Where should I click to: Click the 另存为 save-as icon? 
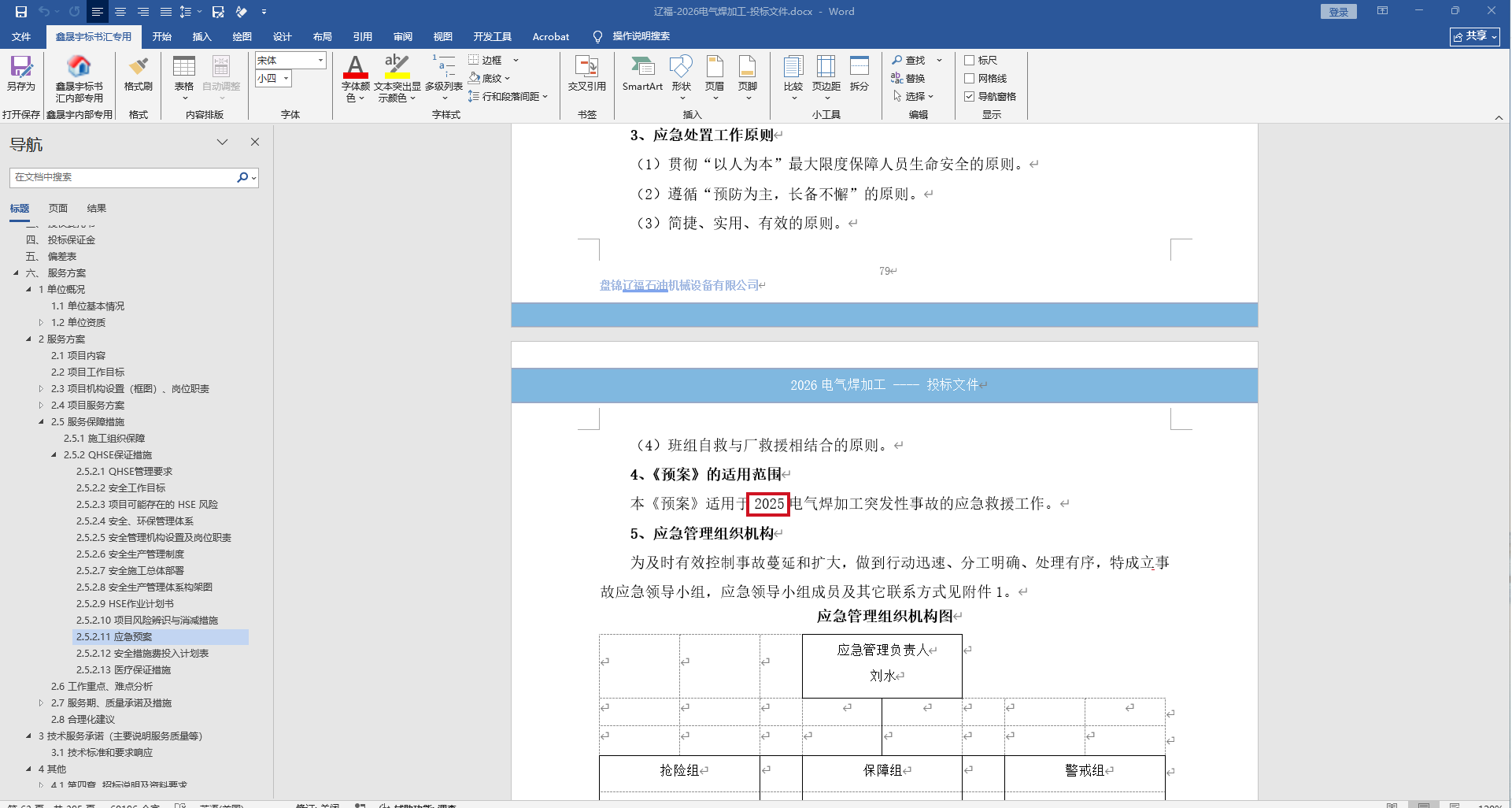click(x=21, y=73)
